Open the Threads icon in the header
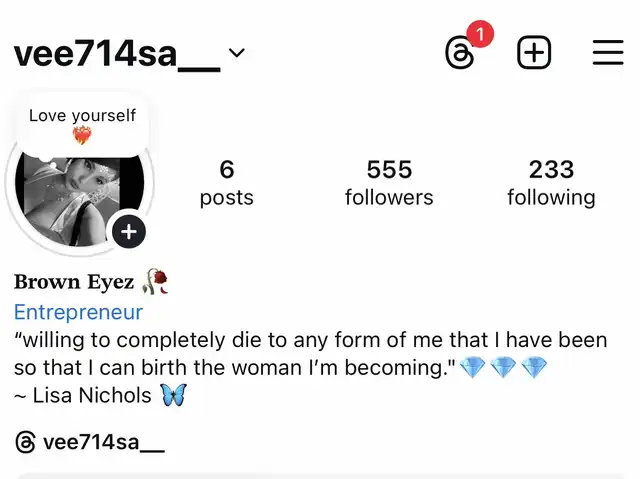640x479 pixels. (460, 53)
